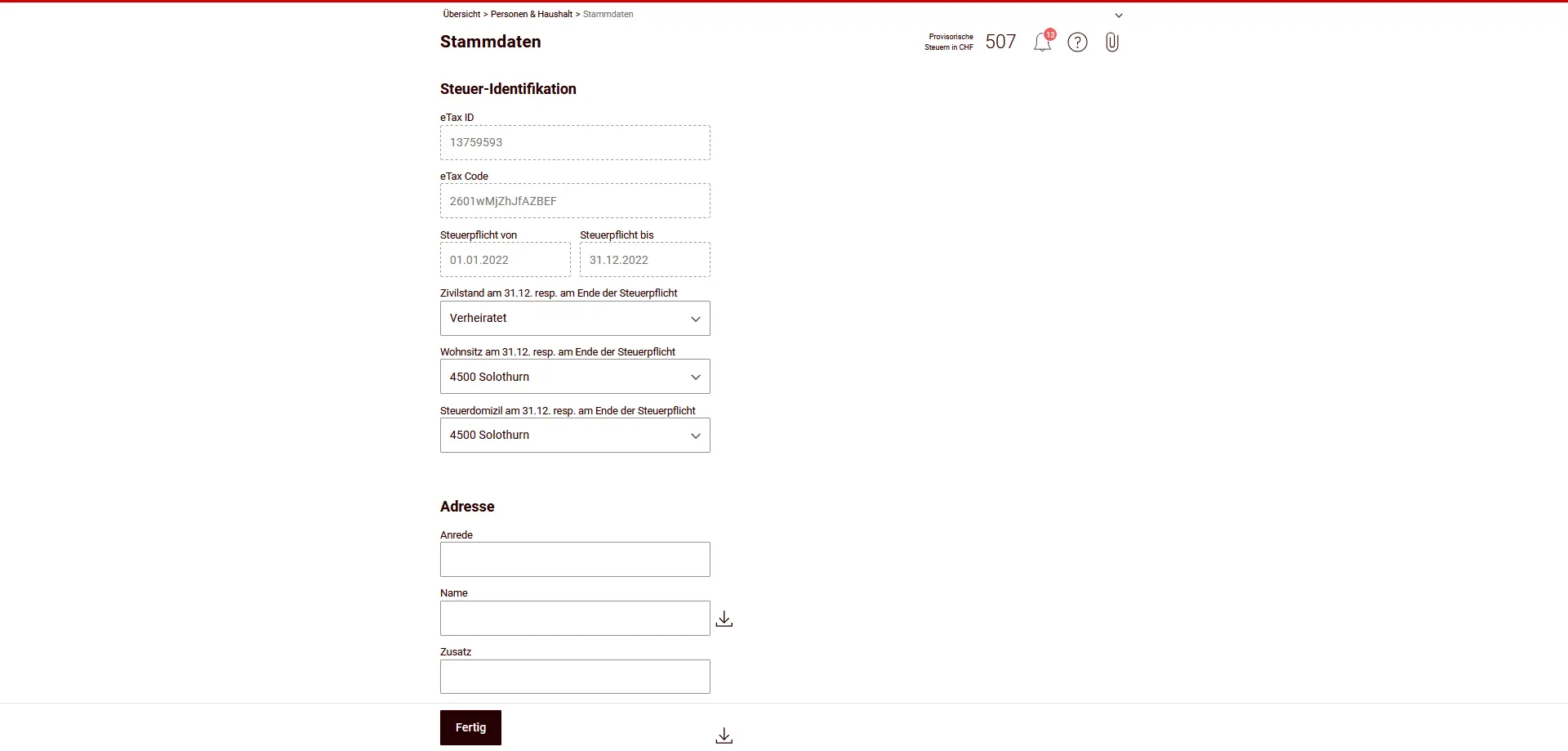1568x751 pixels.
Task: Collapse the page header via the top chevron
Action: pyautogui.click(x=1118, y=15)
